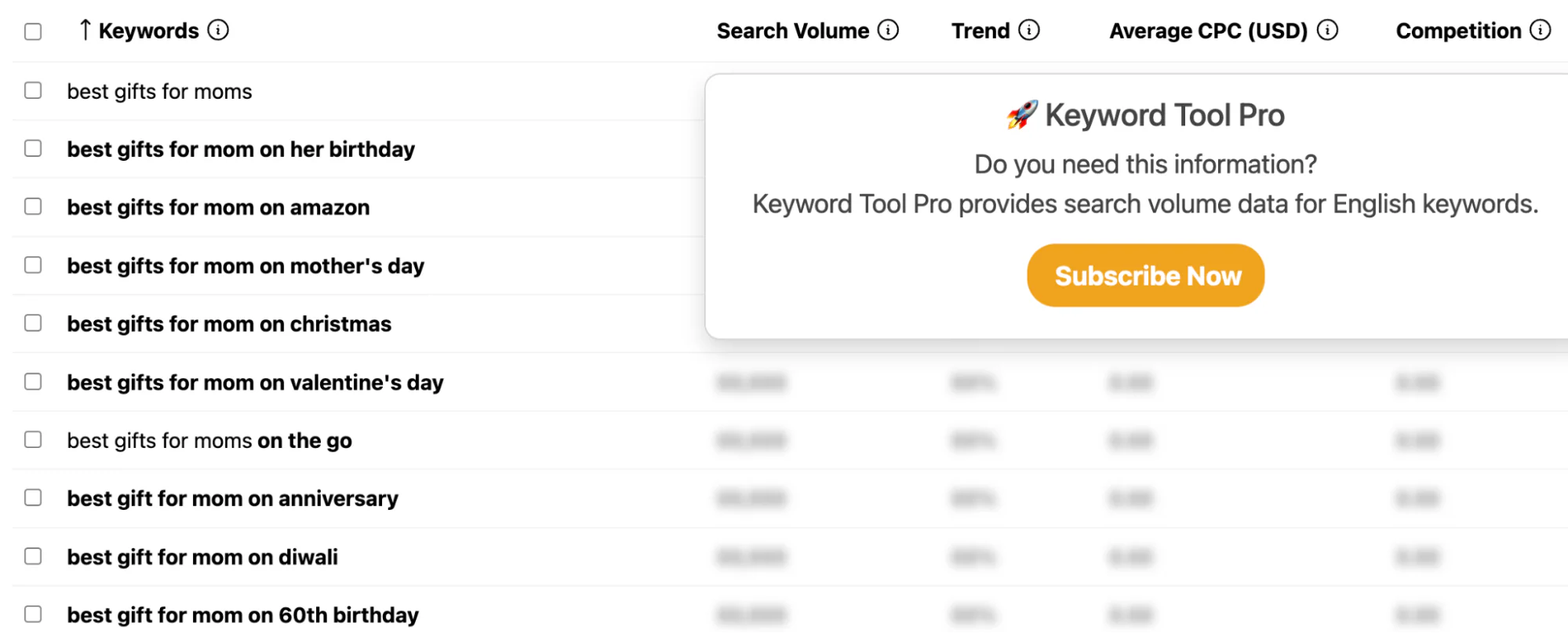Tick checkbox for 'best gift for mom on 60th birthday'
Screen dimensions: 1568x633
(32, 614)
